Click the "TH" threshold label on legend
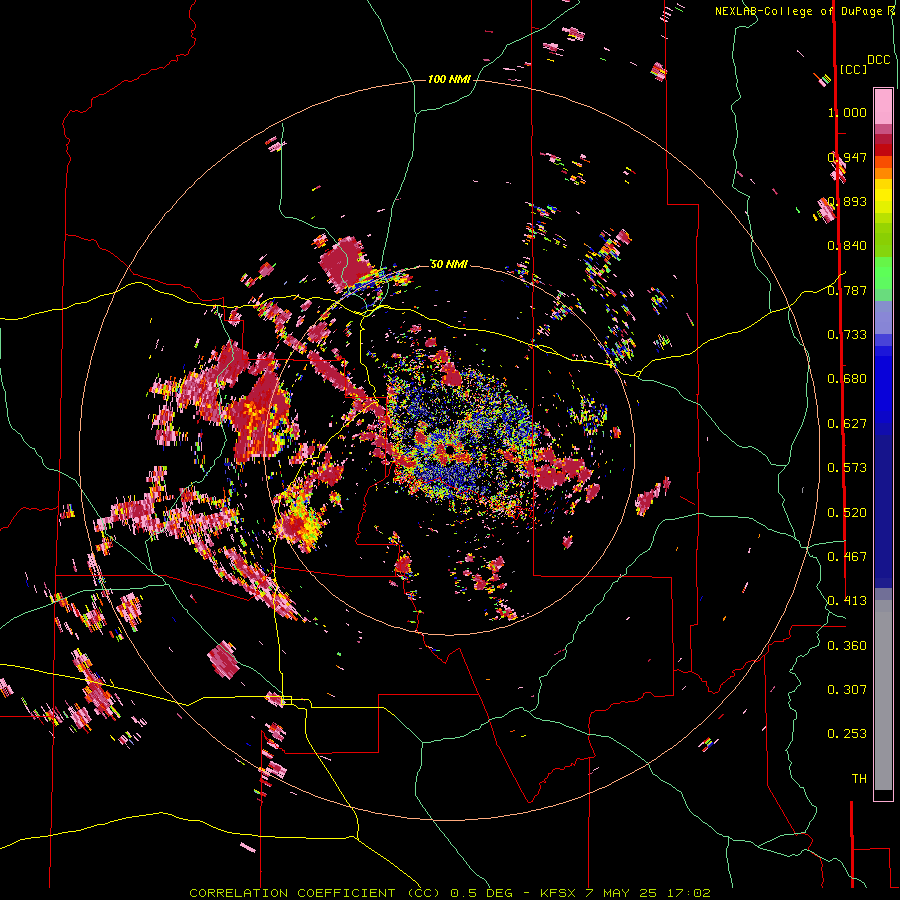The width and height of the screenshot is (900, 900). click(x=859, y=779)
